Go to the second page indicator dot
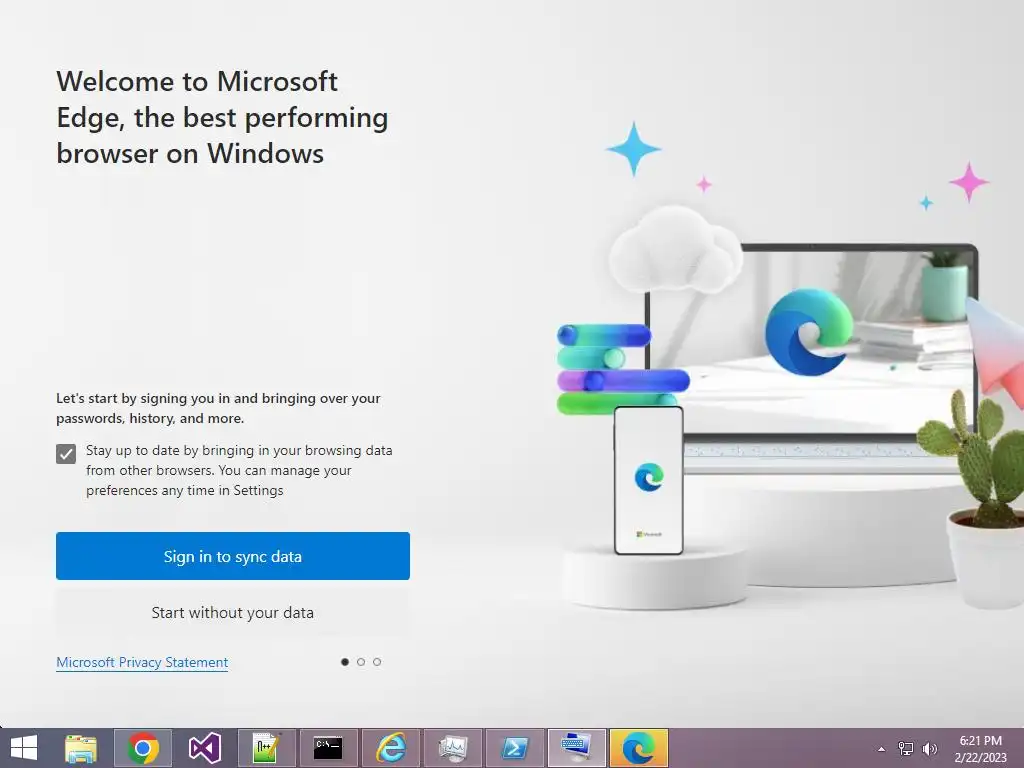Viewport: 1024px width, 768px height. pos(360,662)
